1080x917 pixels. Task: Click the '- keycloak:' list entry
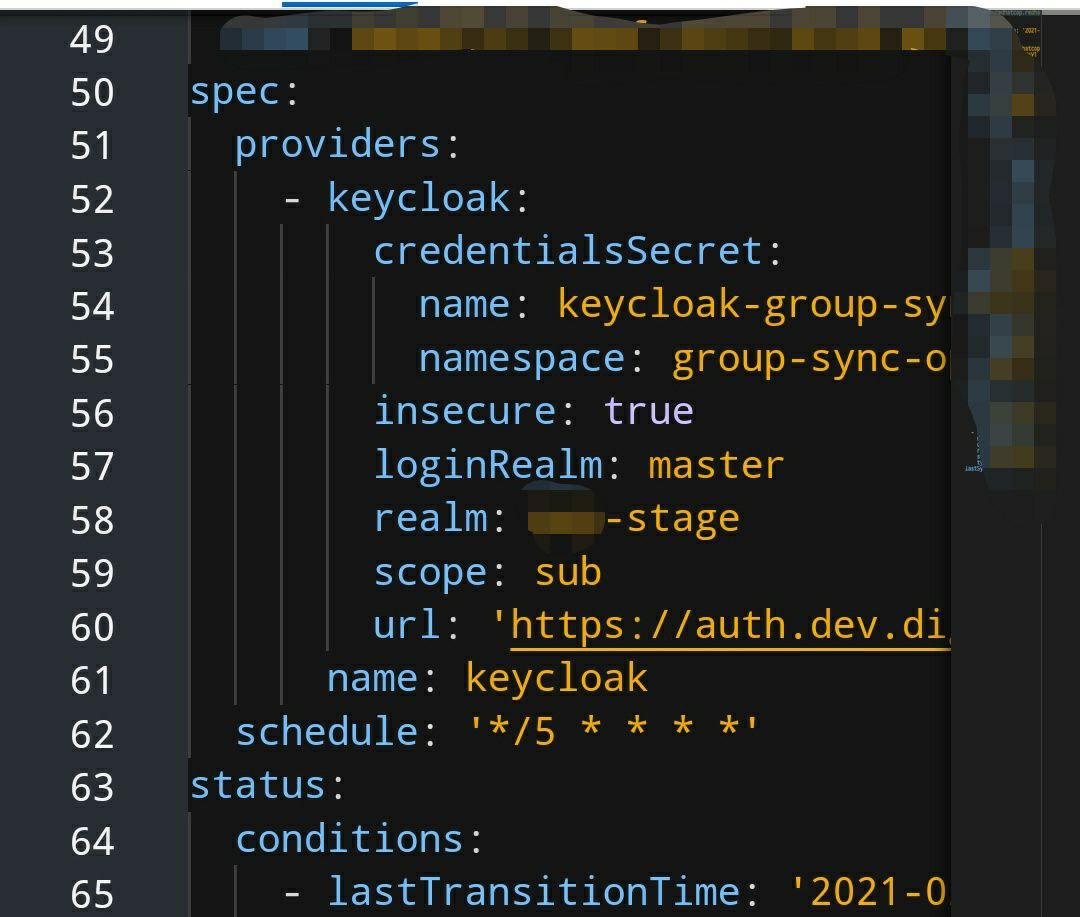tap(406, 198)
